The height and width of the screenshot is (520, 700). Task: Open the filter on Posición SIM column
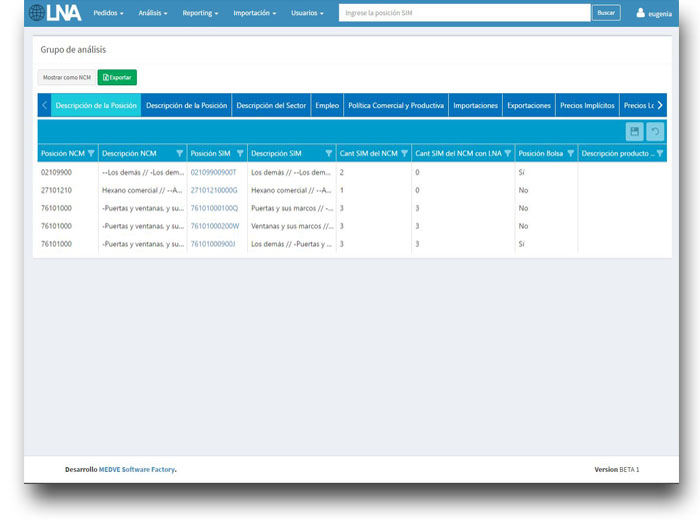pos(240,154)
